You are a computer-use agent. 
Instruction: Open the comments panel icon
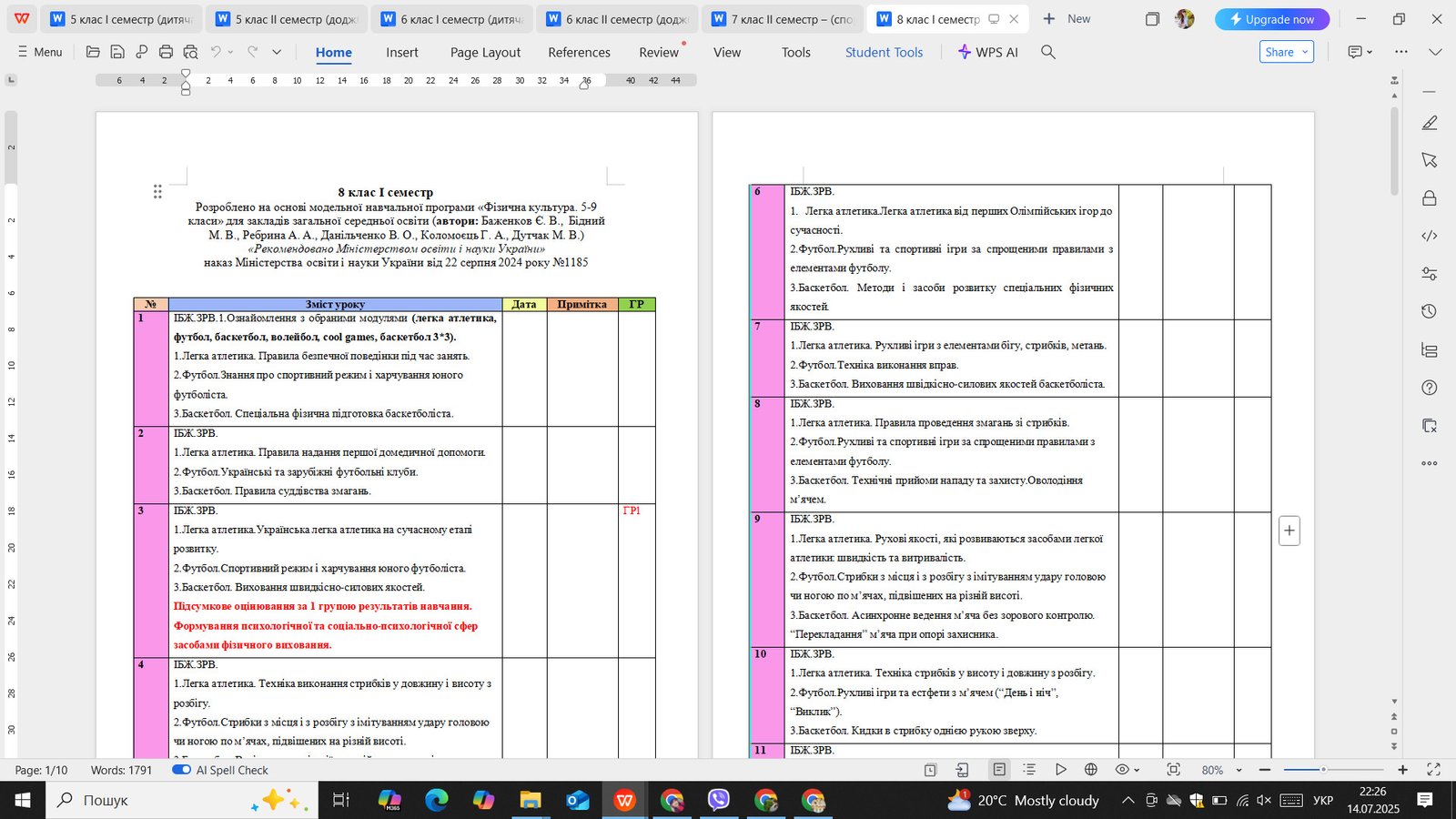coord(1355,52)
